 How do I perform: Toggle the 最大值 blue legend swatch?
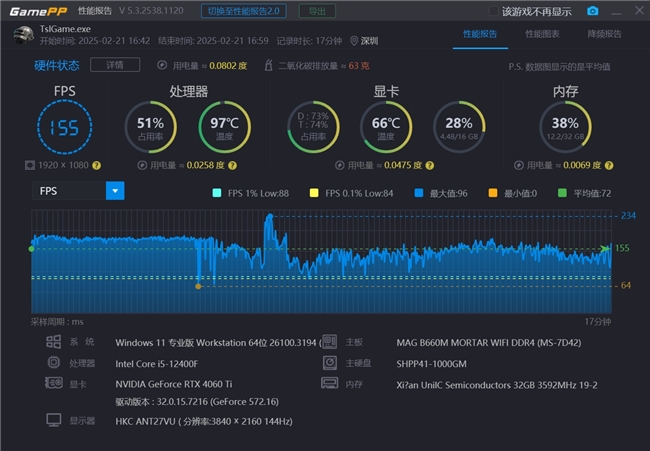(419, 193)
